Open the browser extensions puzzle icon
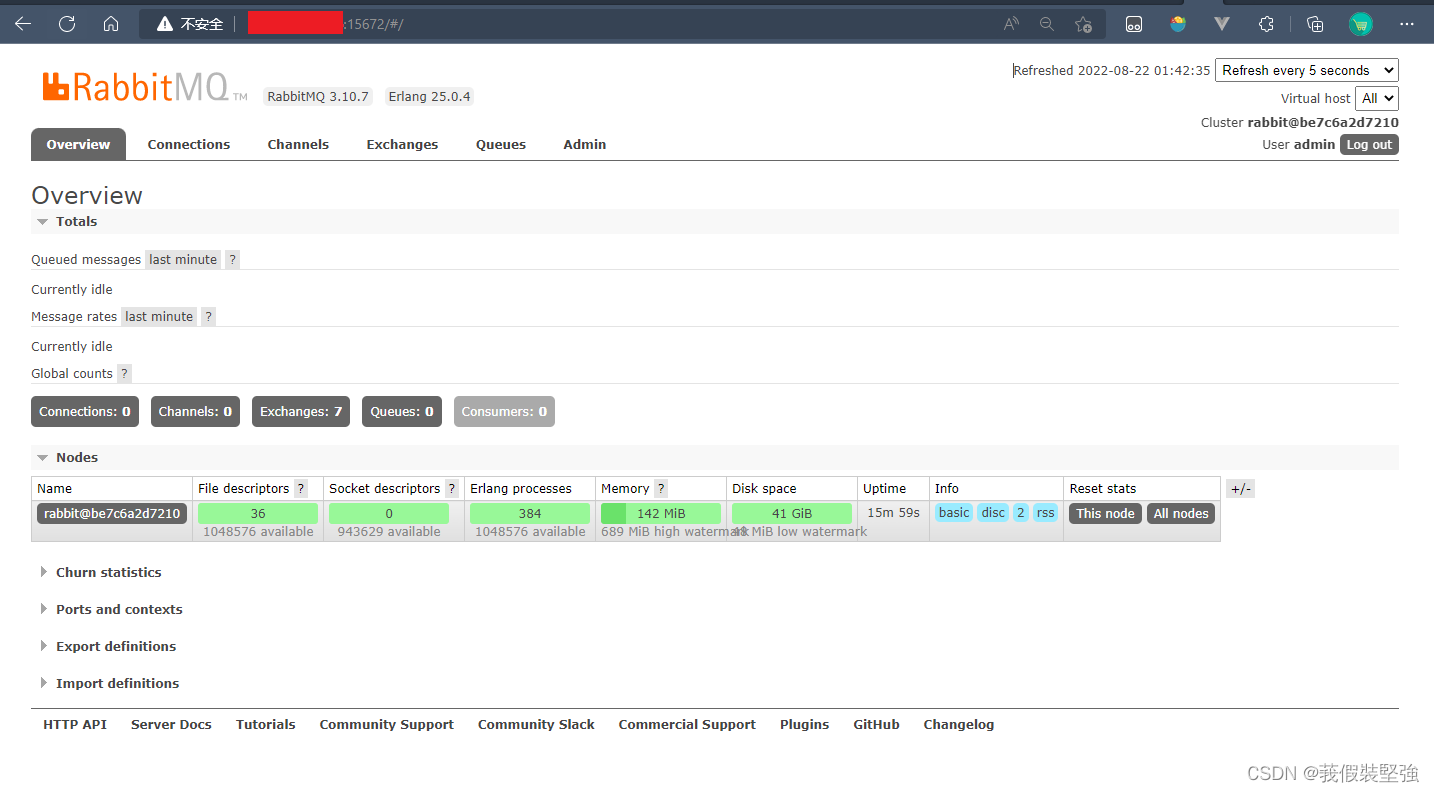Screen dimensions: 1434x792 [1266, 24]
